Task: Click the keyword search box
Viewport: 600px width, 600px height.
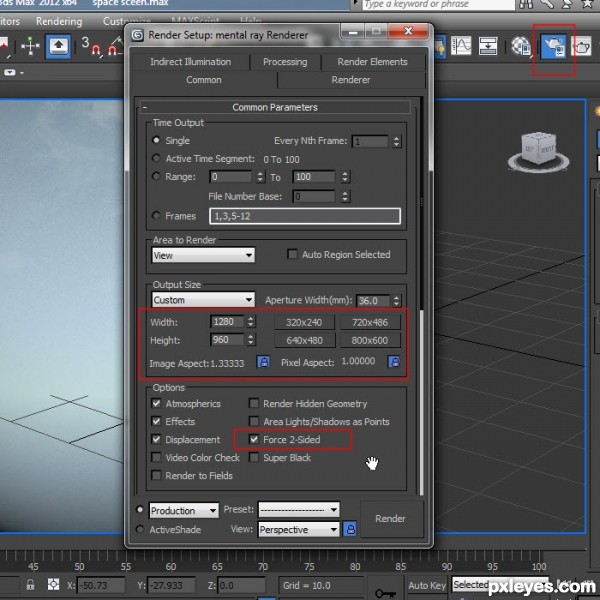Action: coord(438,4)
